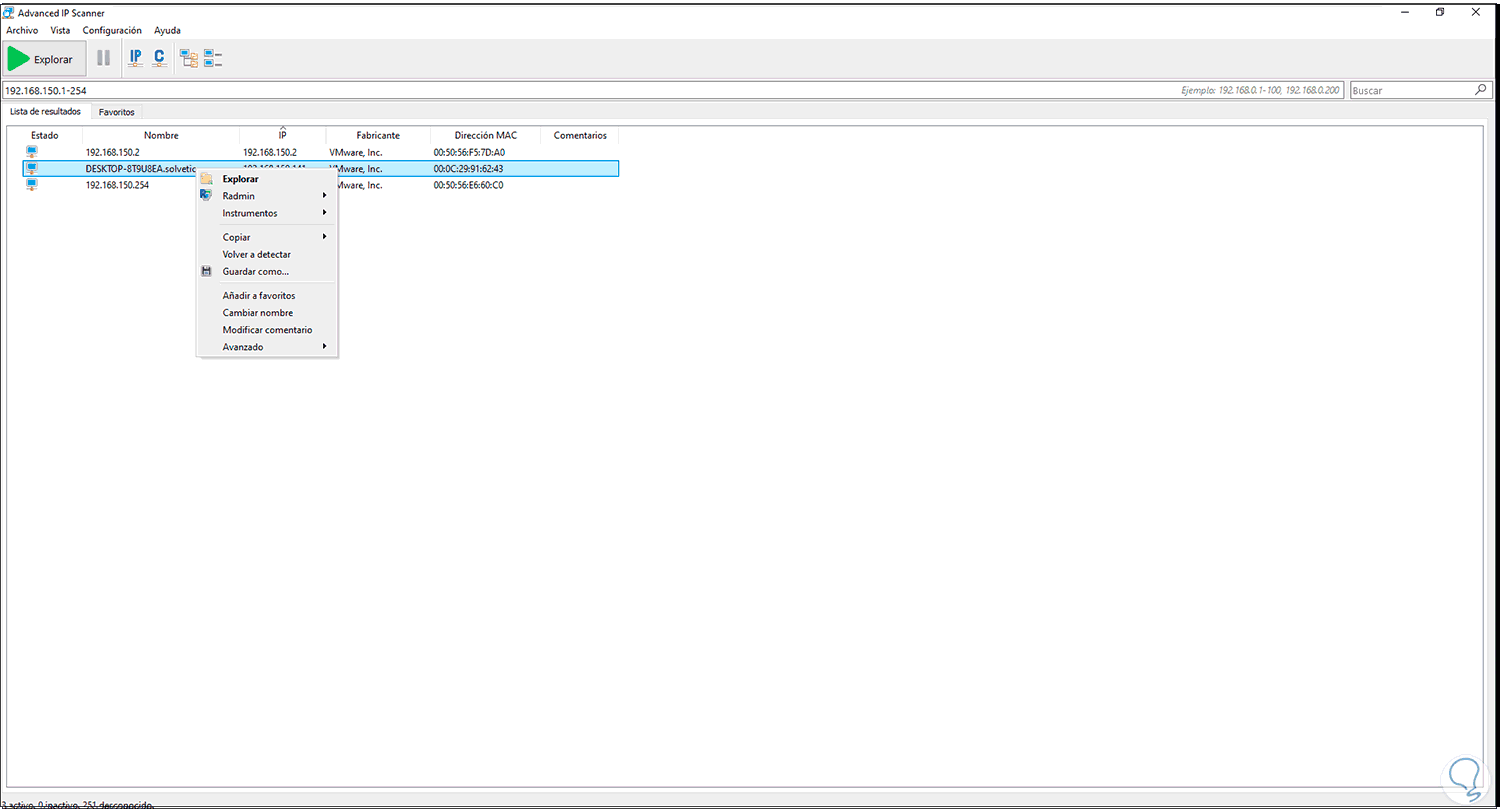Select the name cell 192.168.150.2 in Nombre column

point(113,152)
